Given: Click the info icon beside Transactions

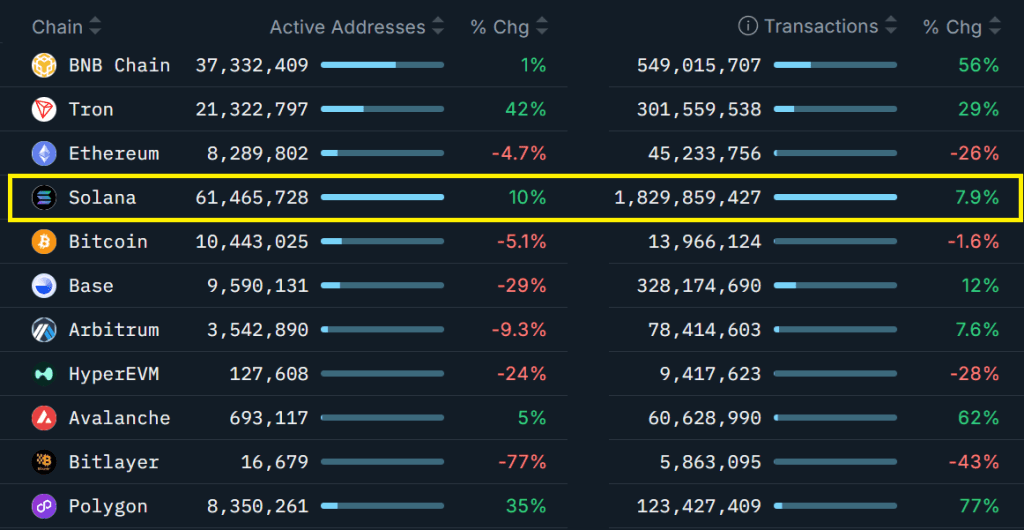Looking at the screenshot, I should [x=747, y=27].
